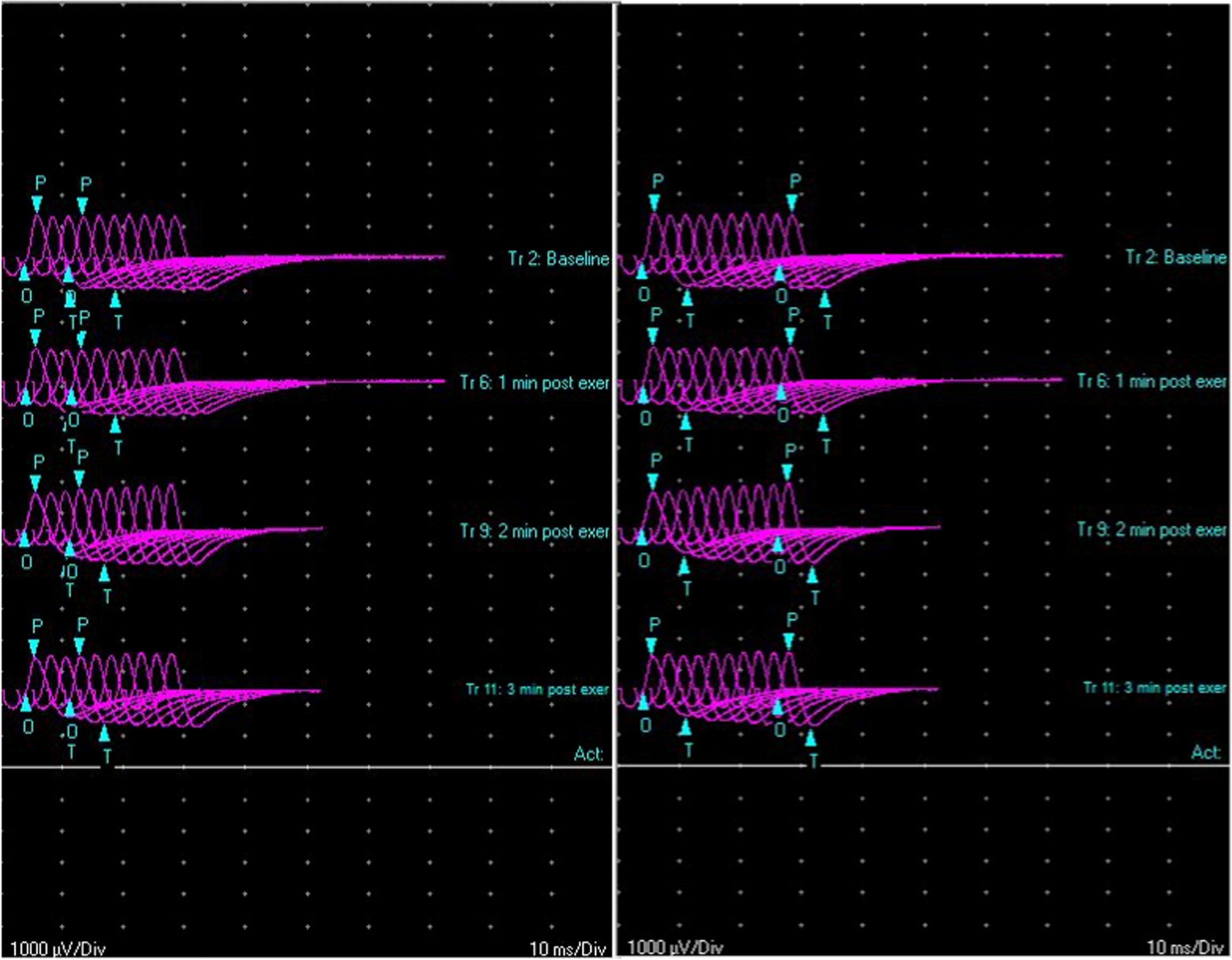Image resolution: width=1232 pixels, height=960 pixels.
Task: Select 'Tr 9: 2 min post exer' label, right panel
Action: click(1152, 530)
